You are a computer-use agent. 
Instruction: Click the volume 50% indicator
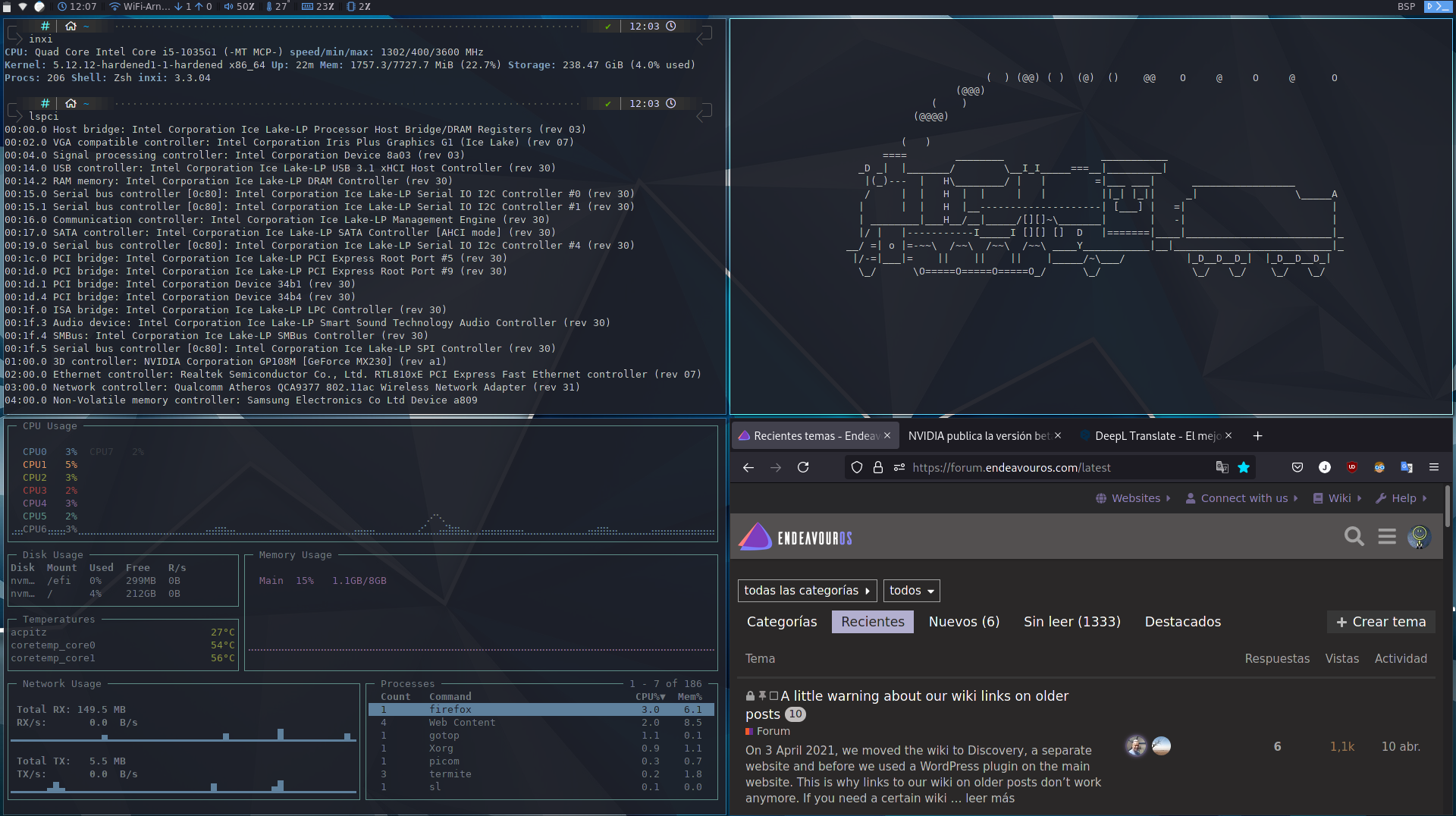[x=239, y=6]
